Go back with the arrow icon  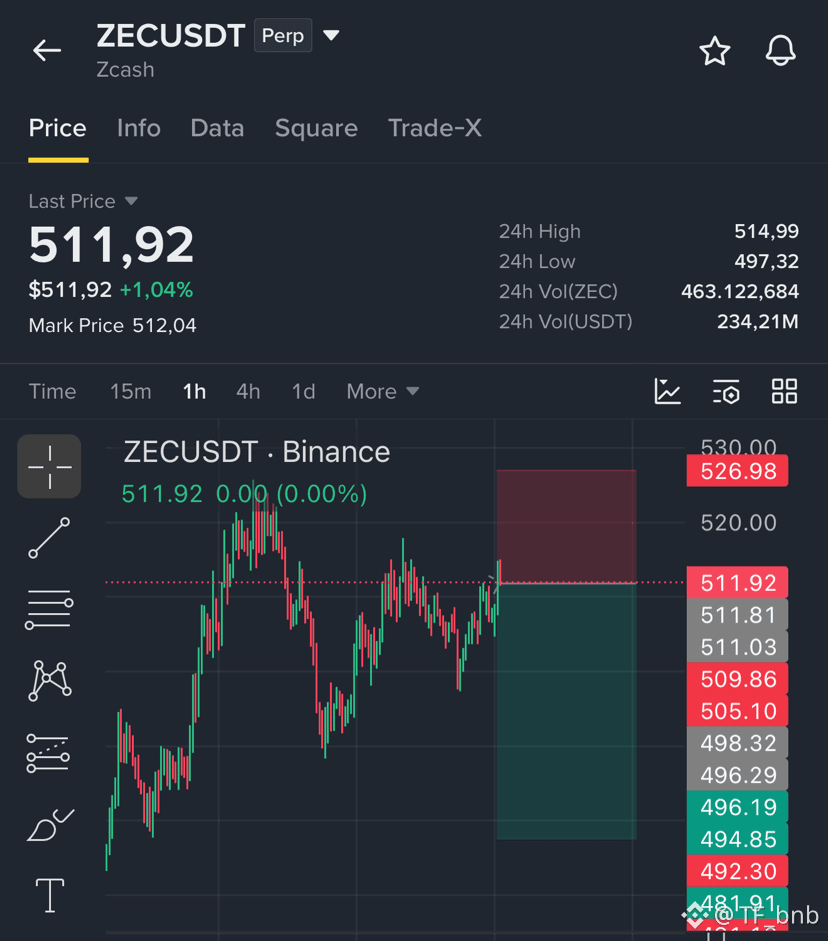tap(47, 50)
